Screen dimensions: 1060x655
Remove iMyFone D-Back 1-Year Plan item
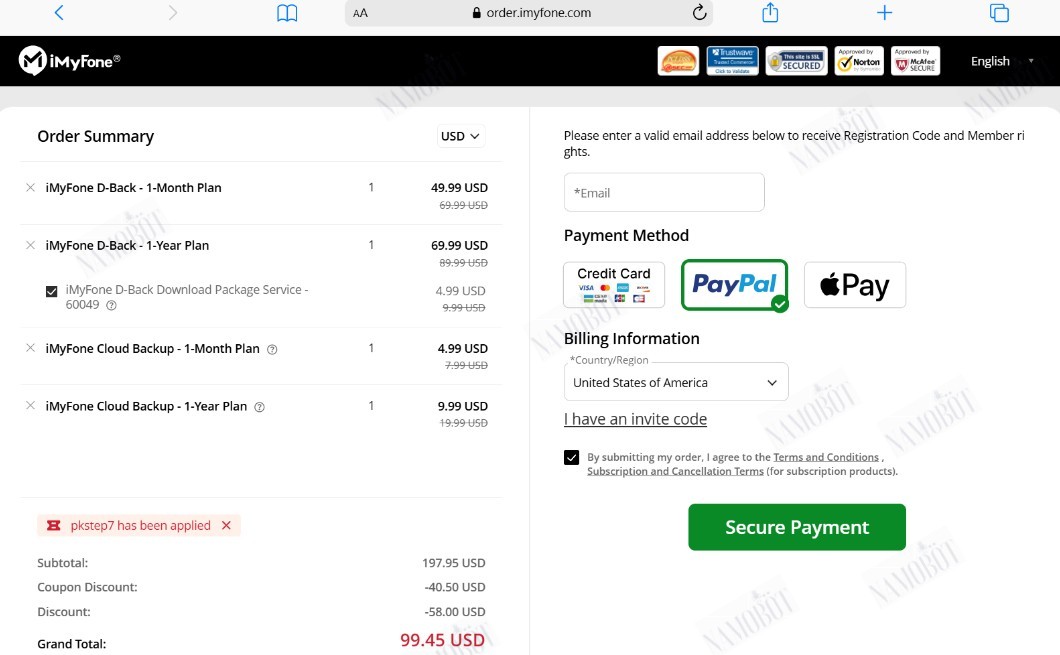point(30,245)
